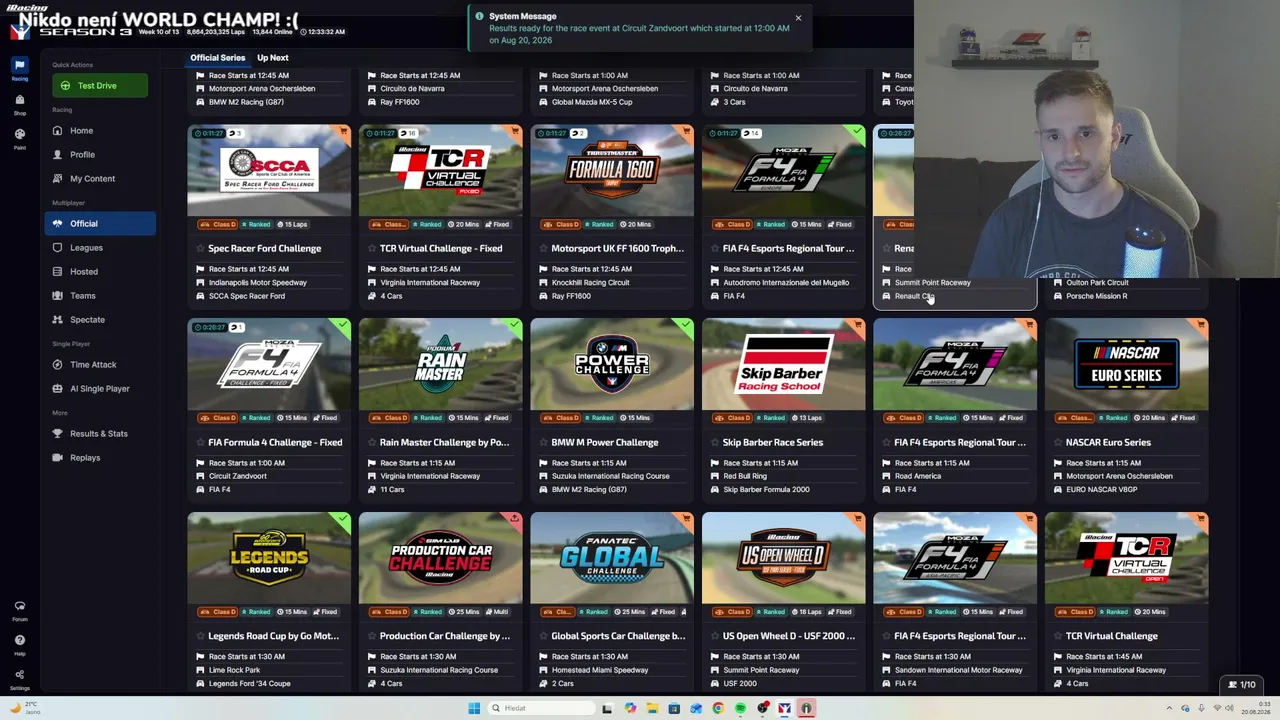This screenshot has width=1280, height=720.
Task: Open the Production Car Challenge series title
Action: coord(445,636)
